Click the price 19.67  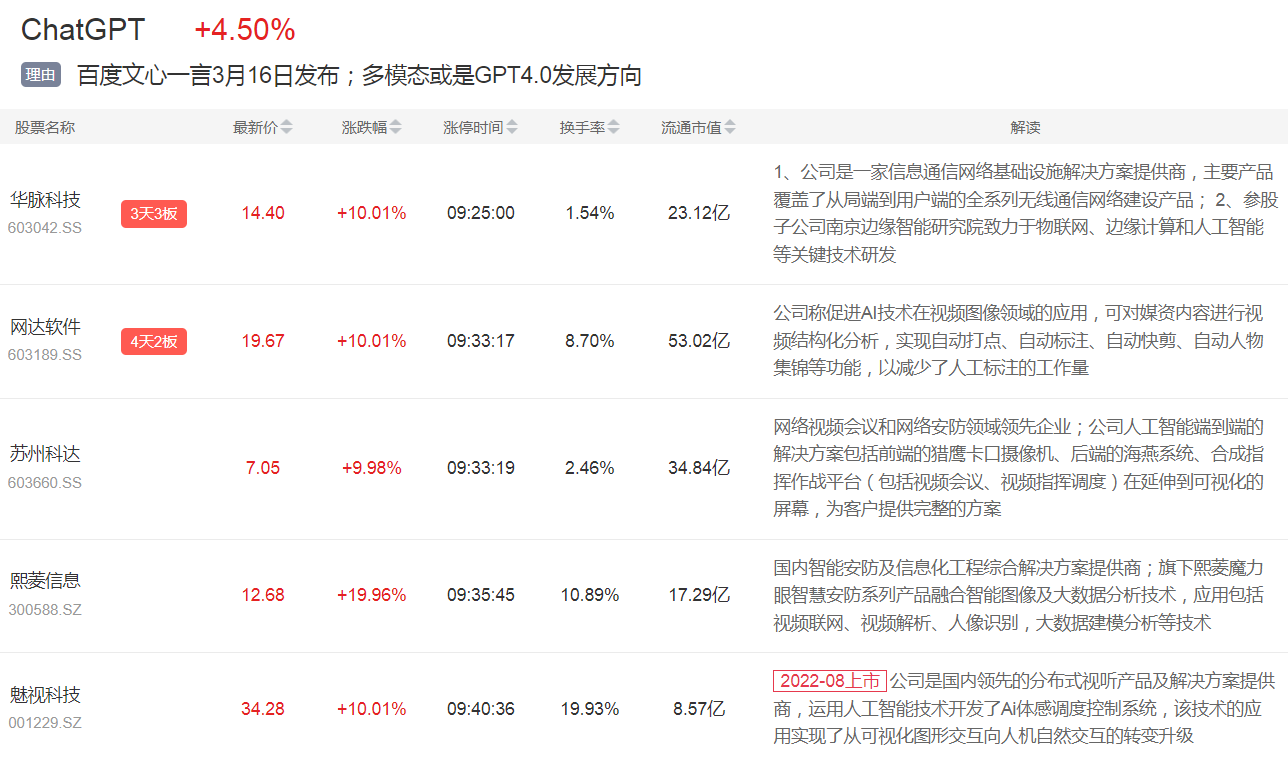pyautogui.click(x=263, y=341)
